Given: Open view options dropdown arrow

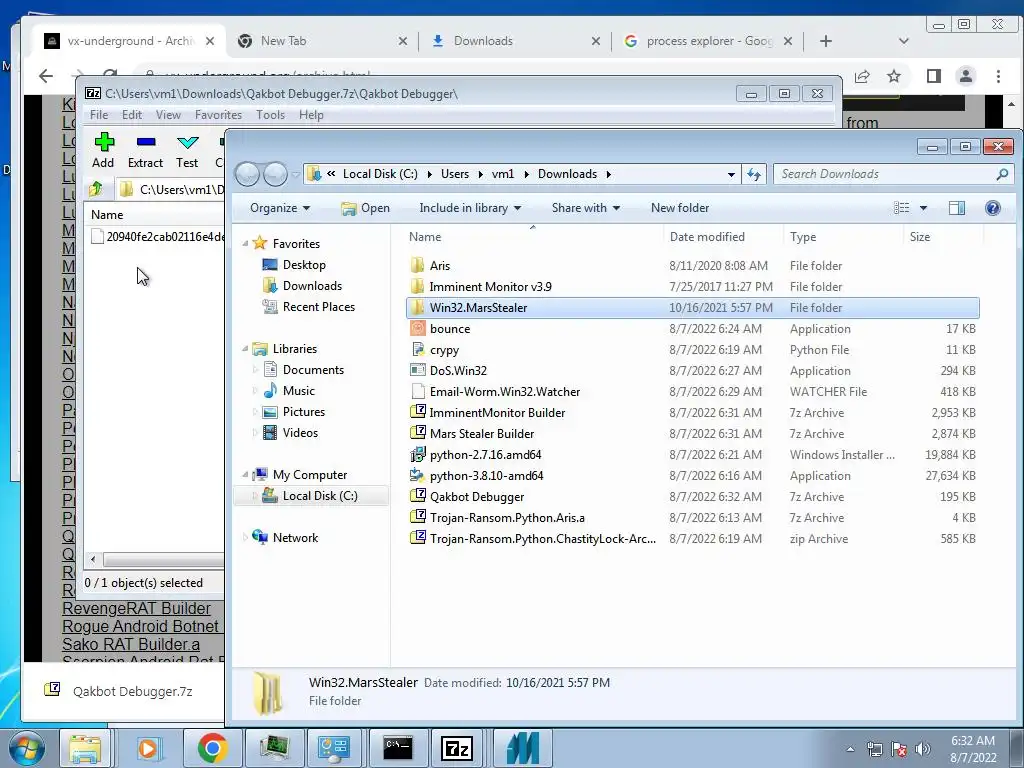Looking at the screenshot, I should click(x=923, y=208).
